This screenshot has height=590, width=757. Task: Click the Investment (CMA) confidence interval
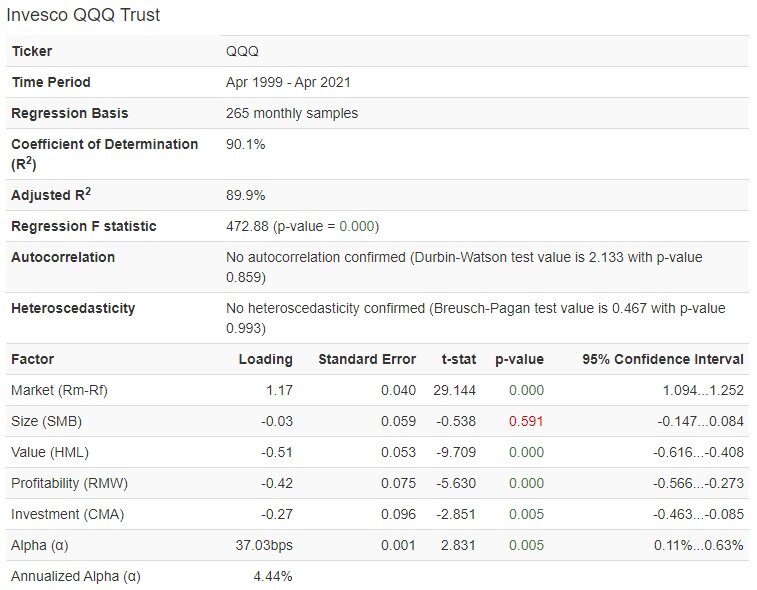(x=699, y=514)
